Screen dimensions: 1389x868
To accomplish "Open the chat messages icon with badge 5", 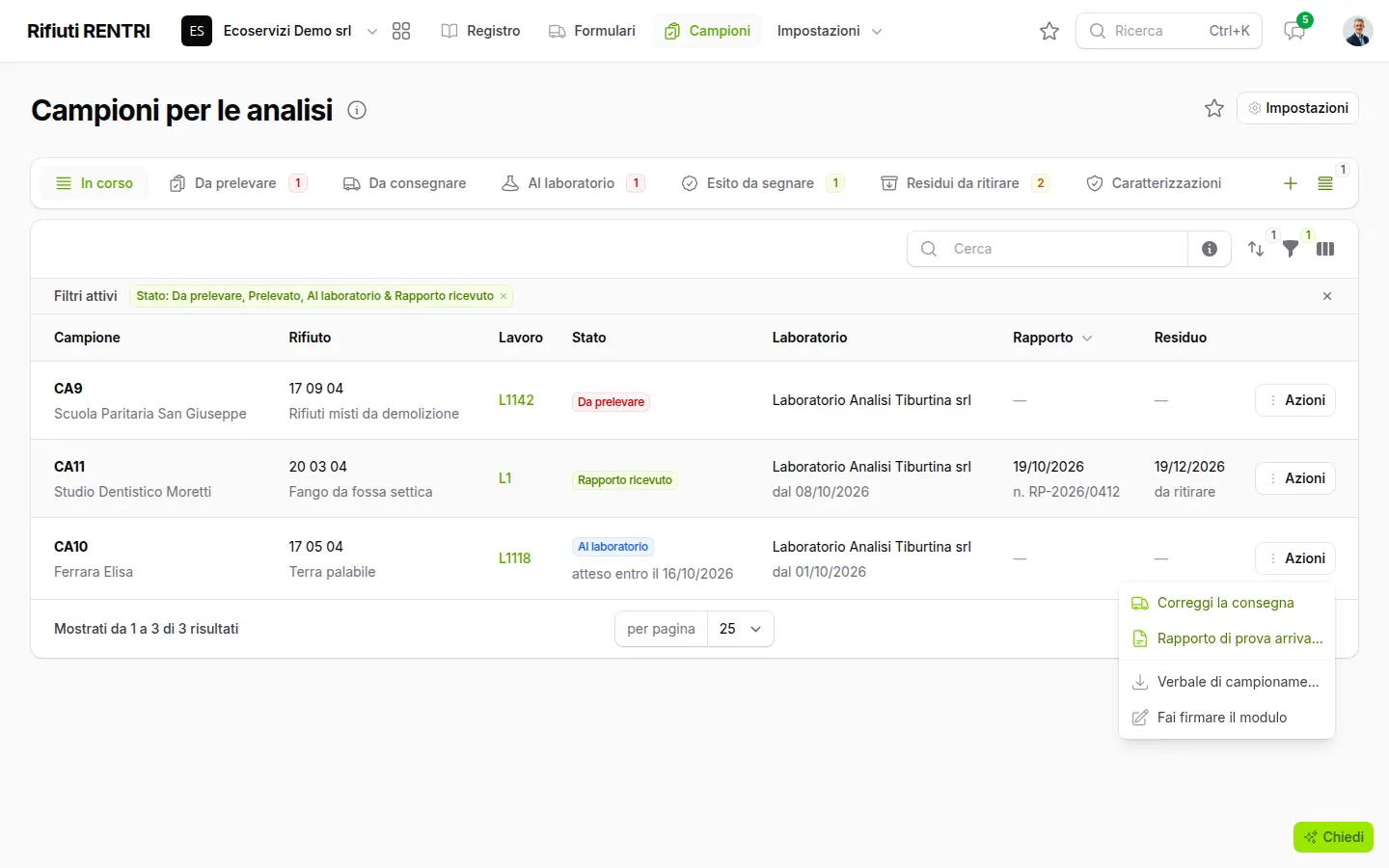I will point(1294,31).
